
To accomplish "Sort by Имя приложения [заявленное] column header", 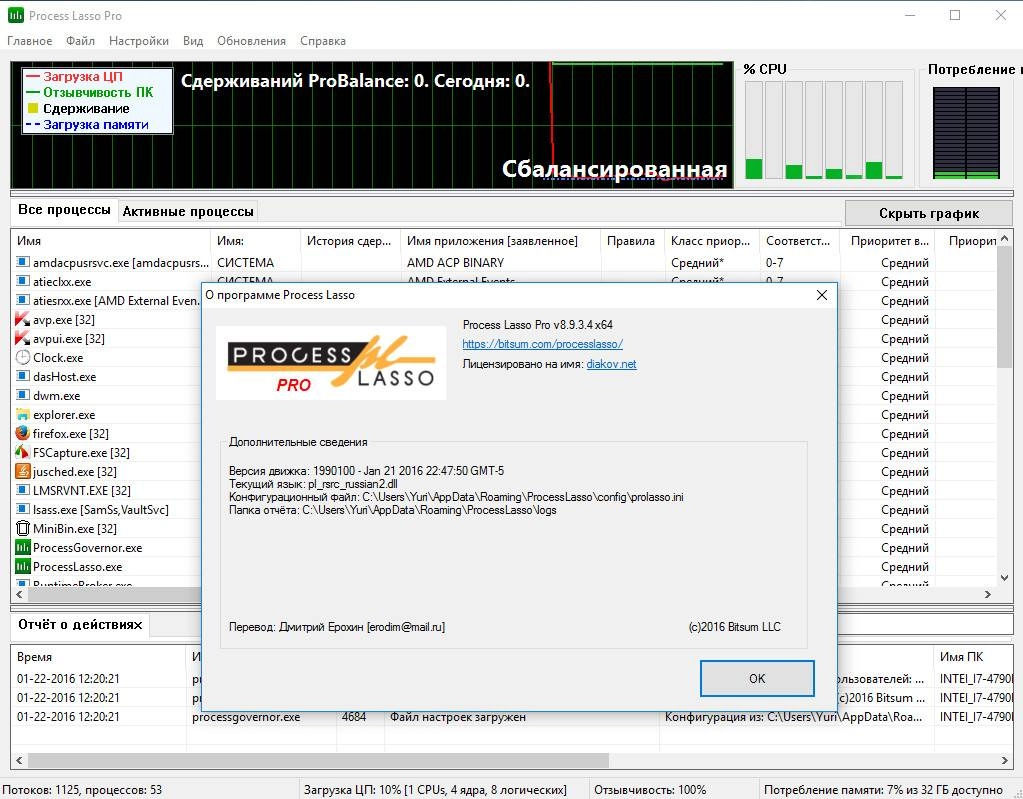I will click(500, 241).
